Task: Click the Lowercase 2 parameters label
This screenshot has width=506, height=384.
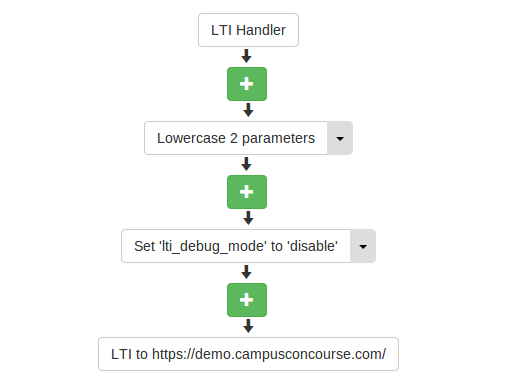Action: (236, 138)
